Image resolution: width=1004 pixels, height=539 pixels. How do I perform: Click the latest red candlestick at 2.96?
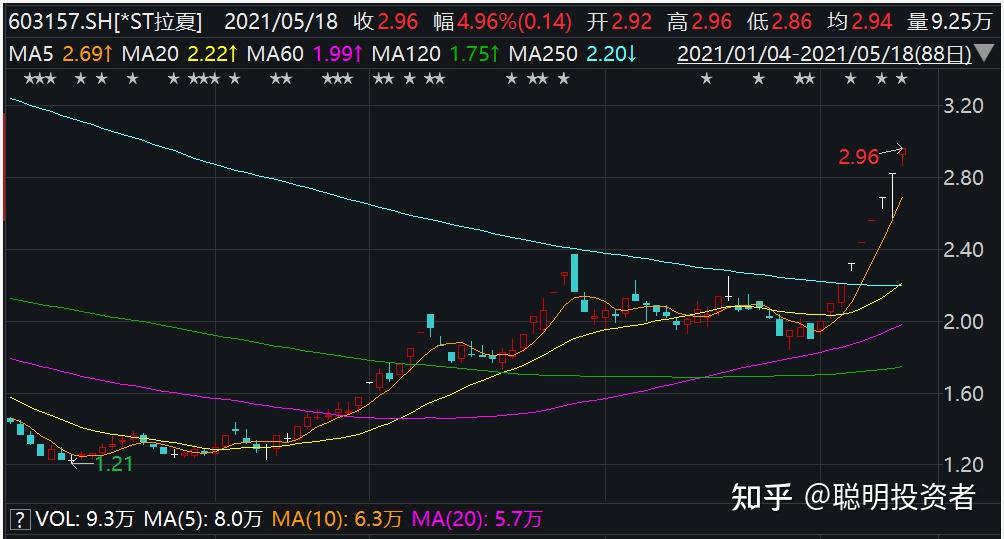(903, 157)
